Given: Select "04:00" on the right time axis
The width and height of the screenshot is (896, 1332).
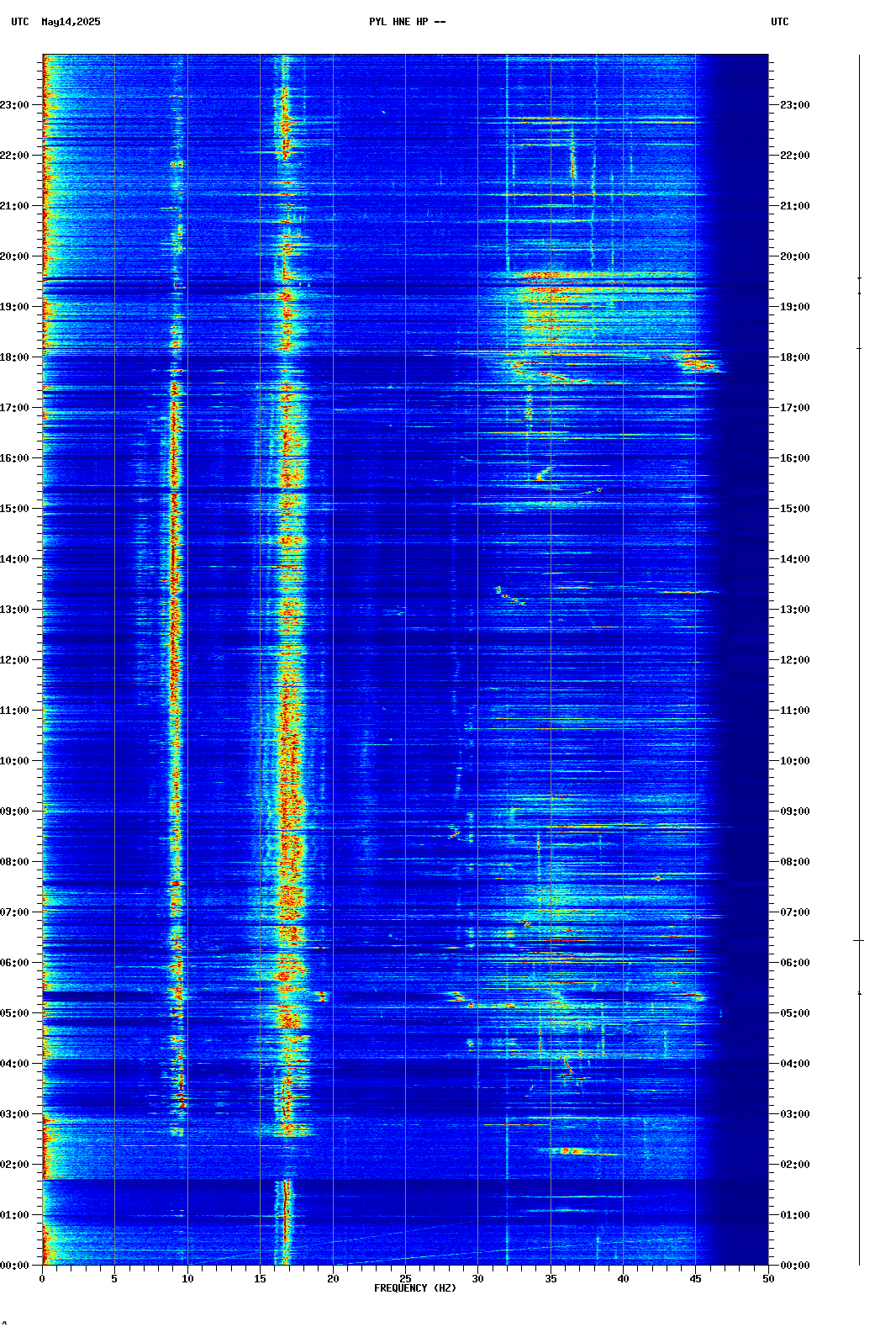Looking at the screenshot, I should pos(795,1064).
